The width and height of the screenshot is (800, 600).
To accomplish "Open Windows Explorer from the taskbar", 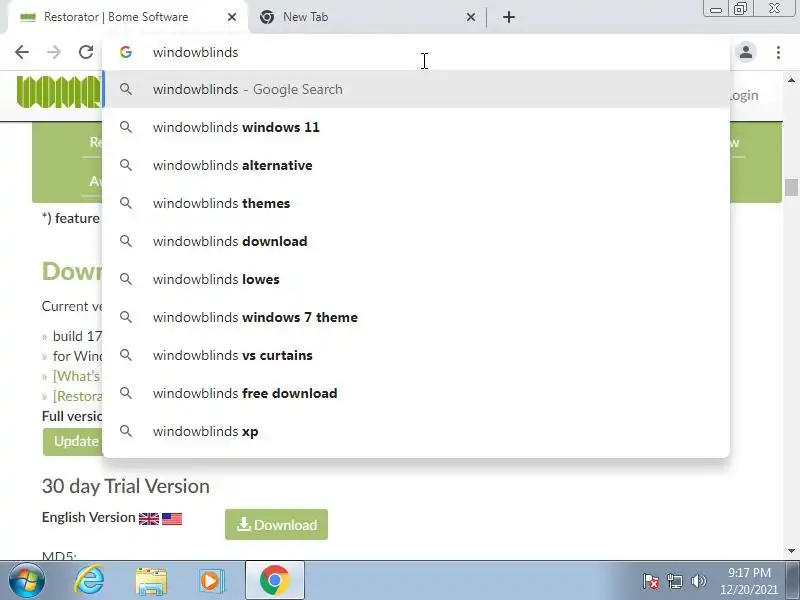I will click(151, 581).
